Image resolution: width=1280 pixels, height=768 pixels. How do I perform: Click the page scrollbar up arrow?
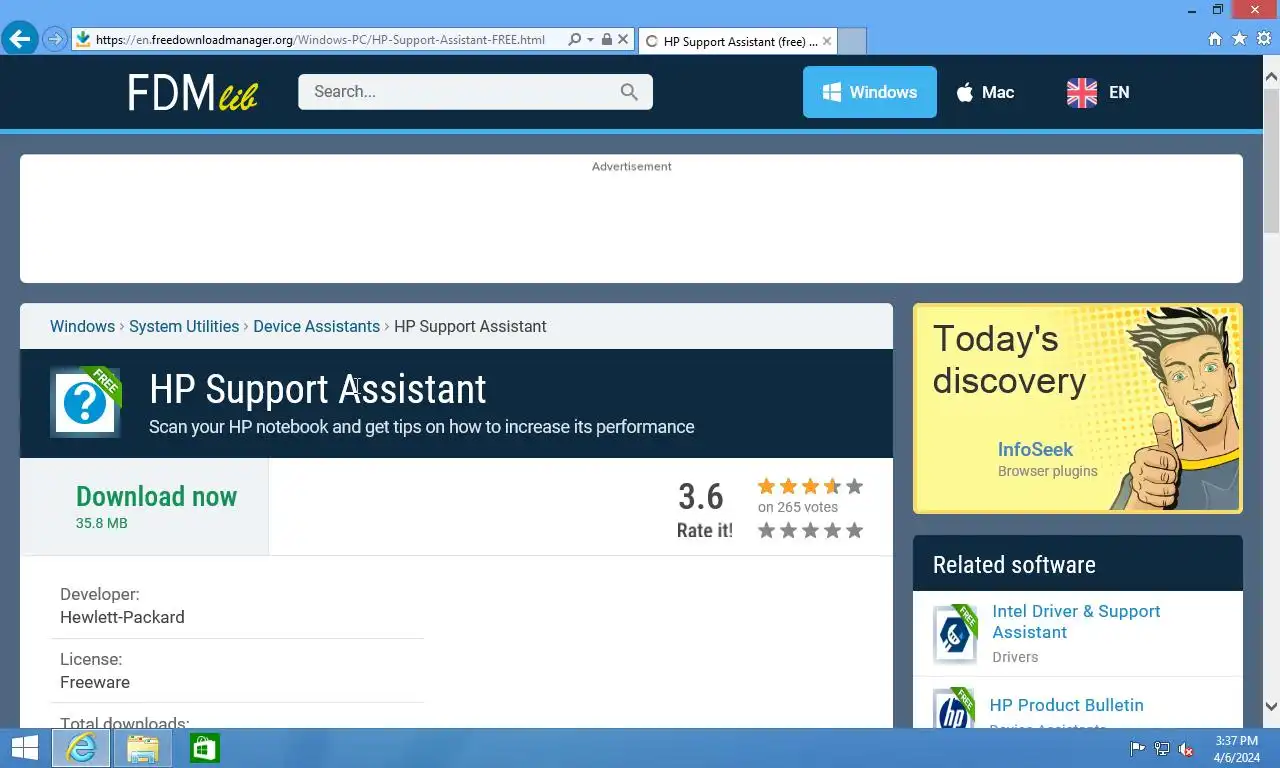pyautogui.click(x=1271, y=76)
